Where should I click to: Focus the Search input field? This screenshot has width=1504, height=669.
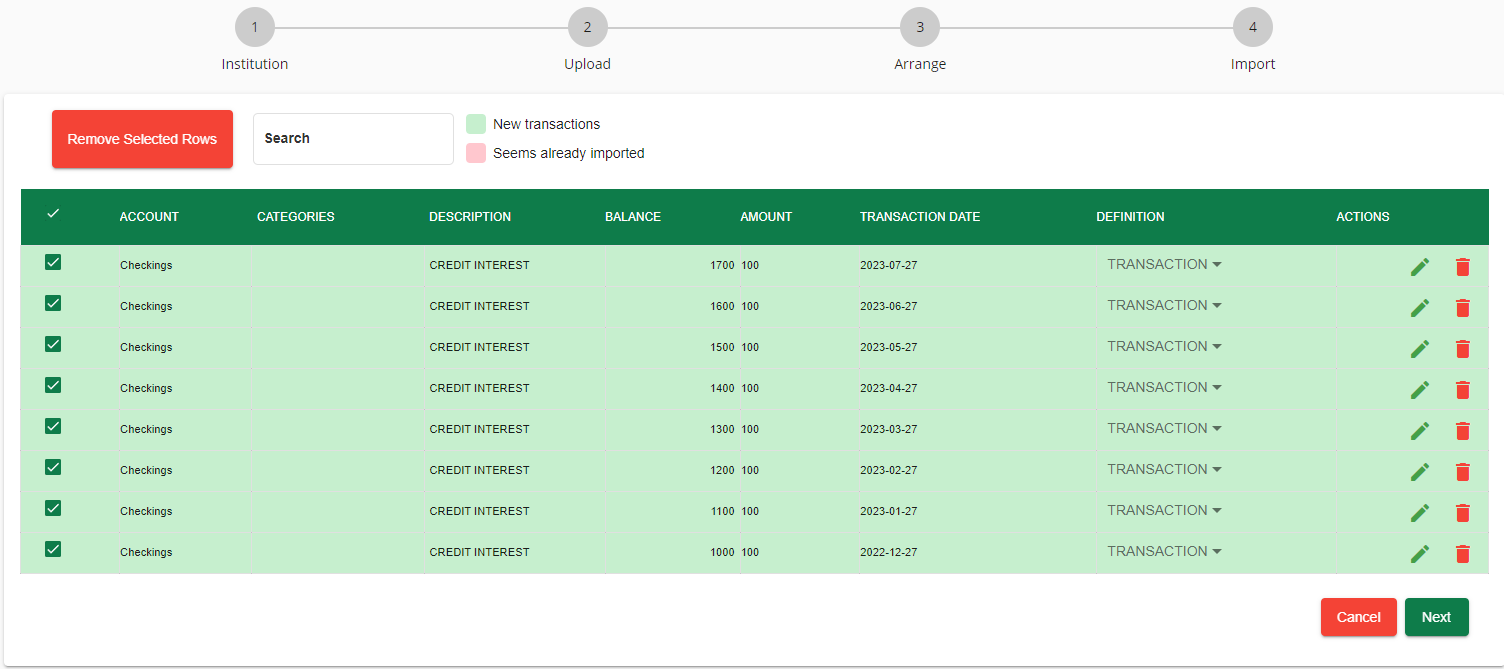pyautogui.click(x=353, y=139)
